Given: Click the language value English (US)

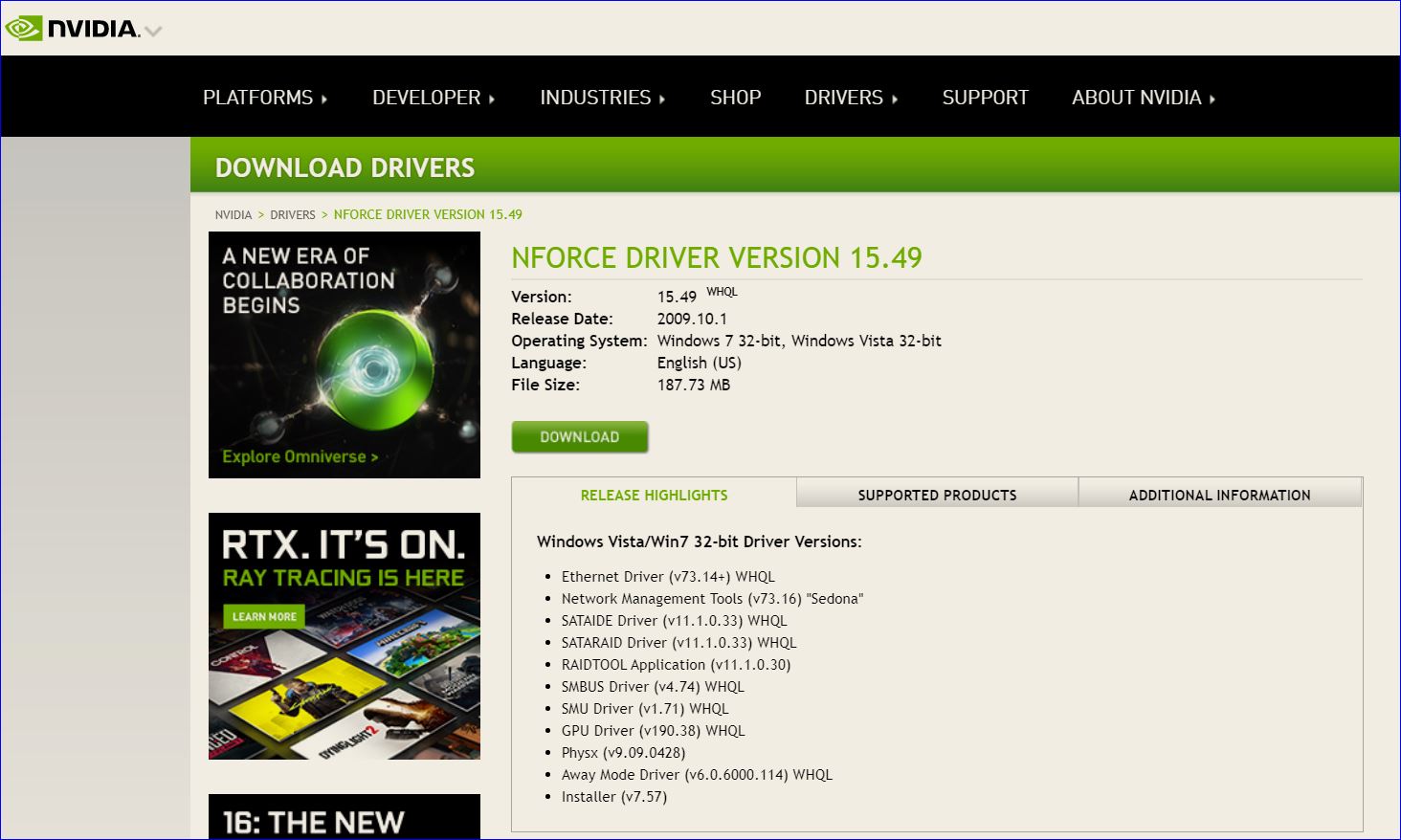Looking at the screenshot, I should click(700, 363).
